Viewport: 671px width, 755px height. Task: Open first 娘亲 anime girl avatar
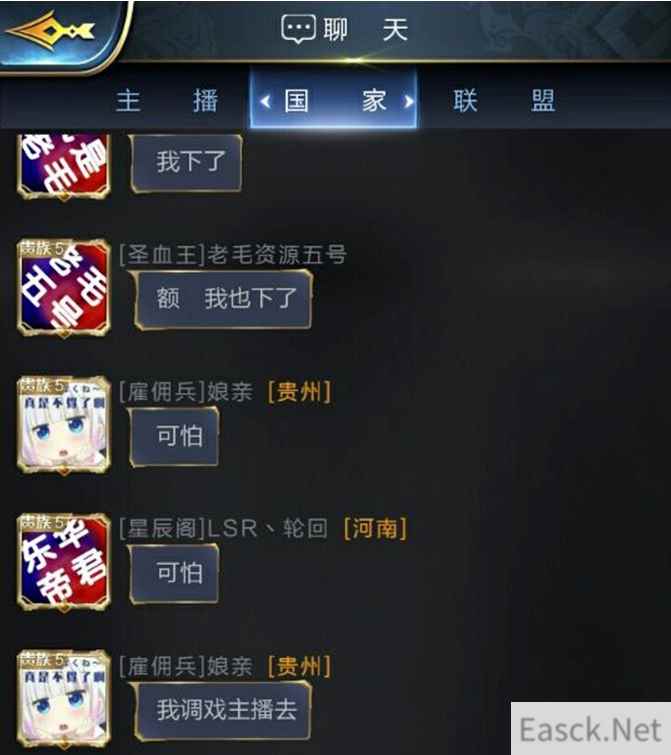pyautogui.click(x=64, y=425)
